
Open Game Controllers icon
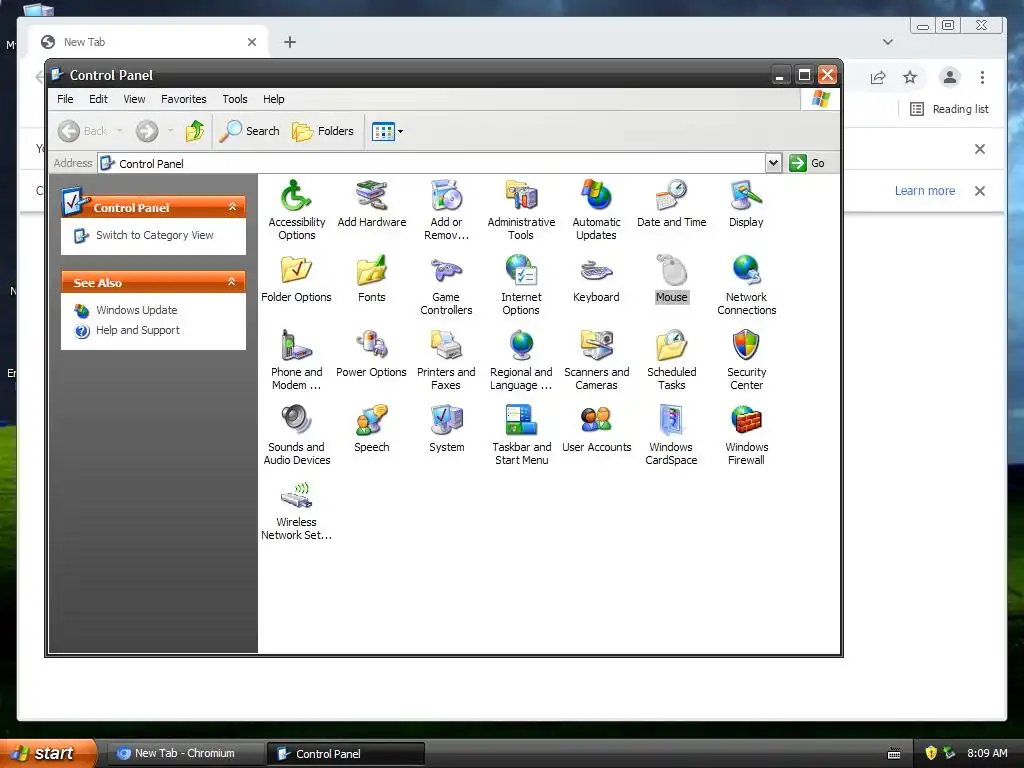pyautogui.click(x=446, y=270)
